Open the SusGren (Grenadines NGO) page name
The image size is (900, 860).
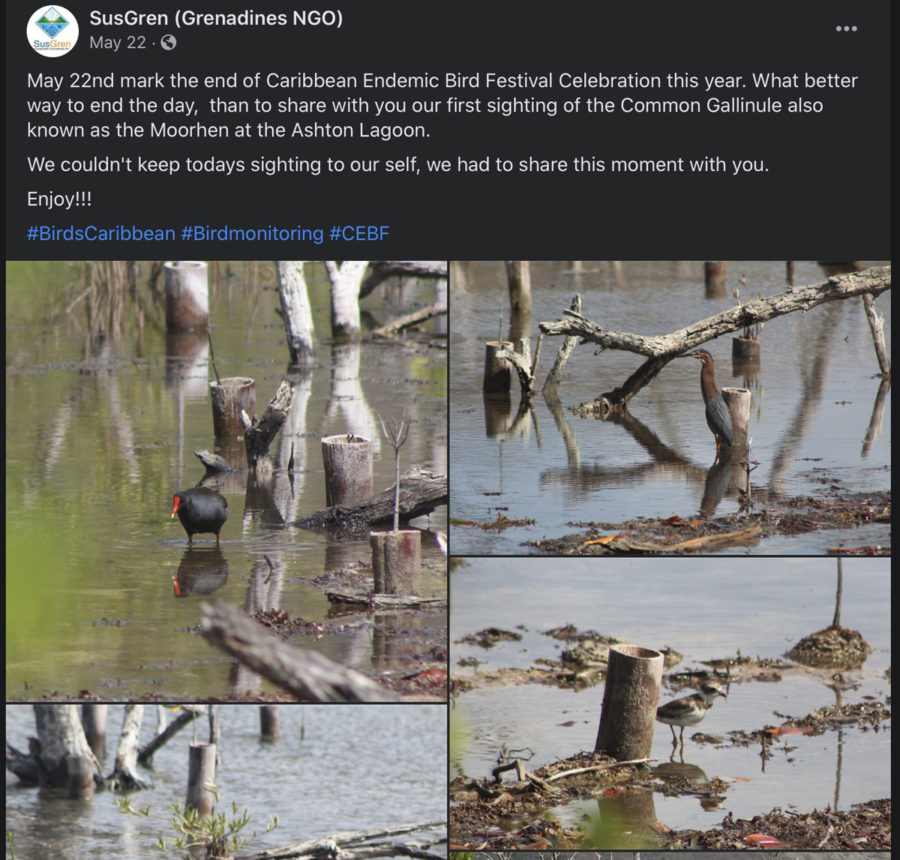click(216, 18)
